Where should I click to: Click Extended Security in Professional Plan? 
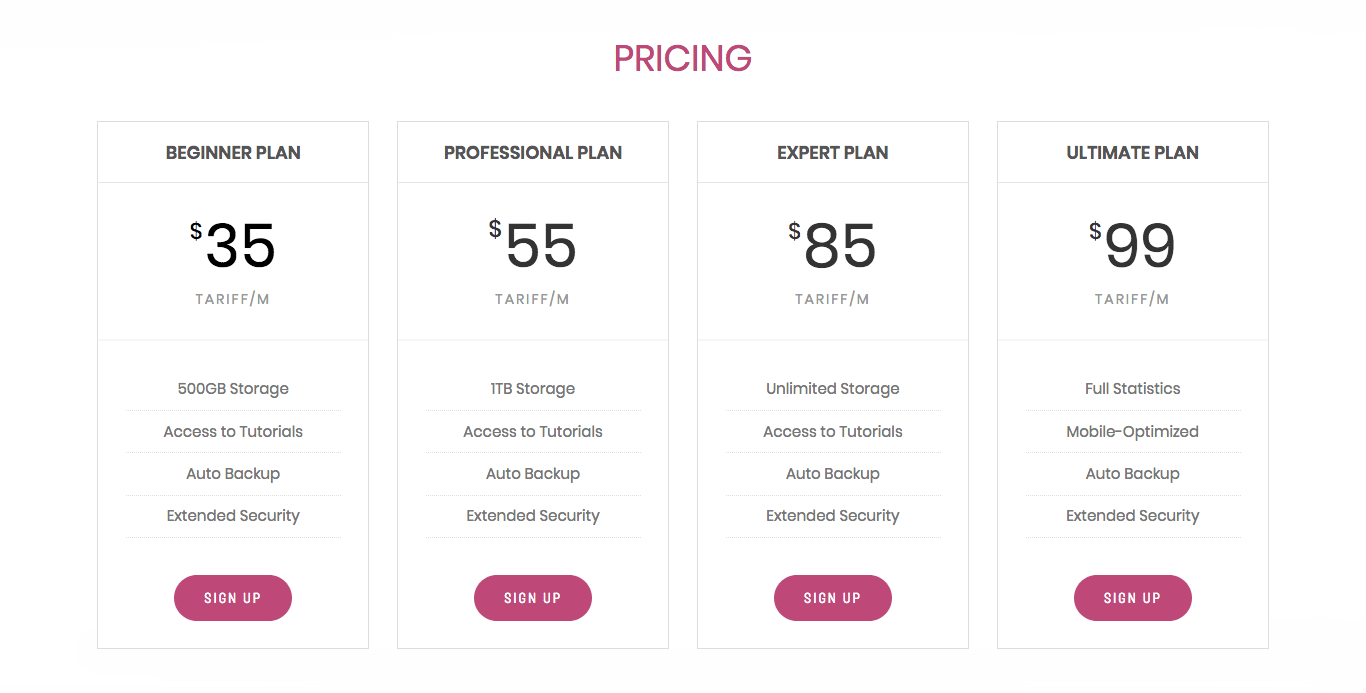[x=533, y=516]
